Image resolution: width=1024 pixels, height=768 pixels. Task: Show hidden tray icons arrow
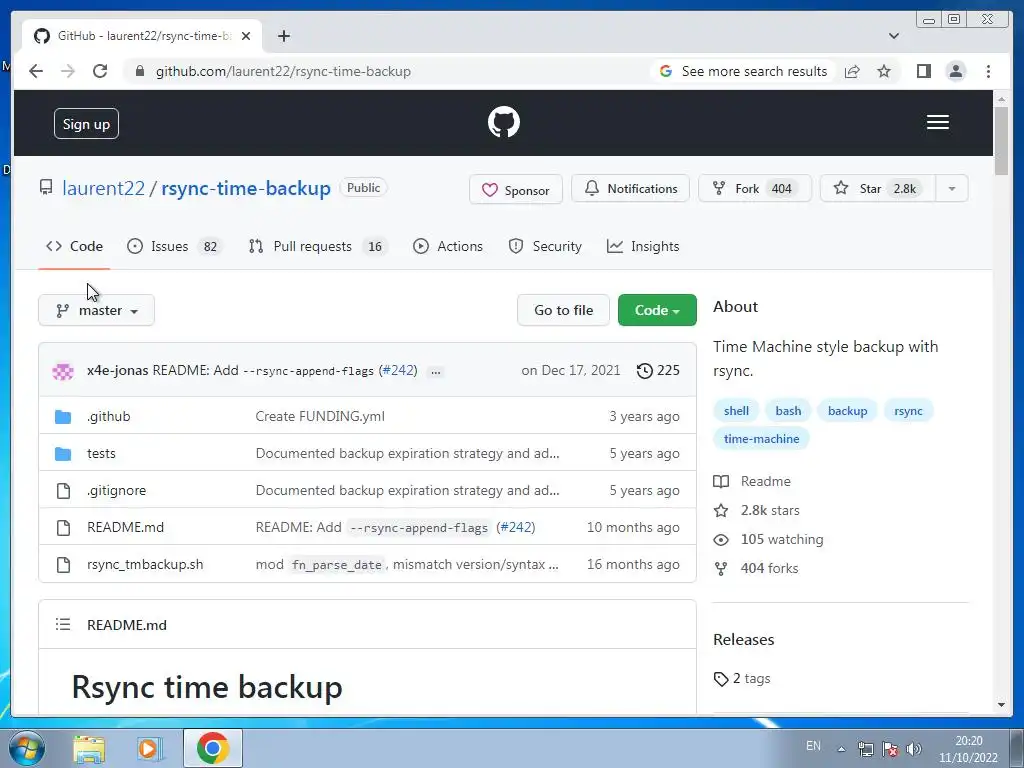tap(842, 748)
